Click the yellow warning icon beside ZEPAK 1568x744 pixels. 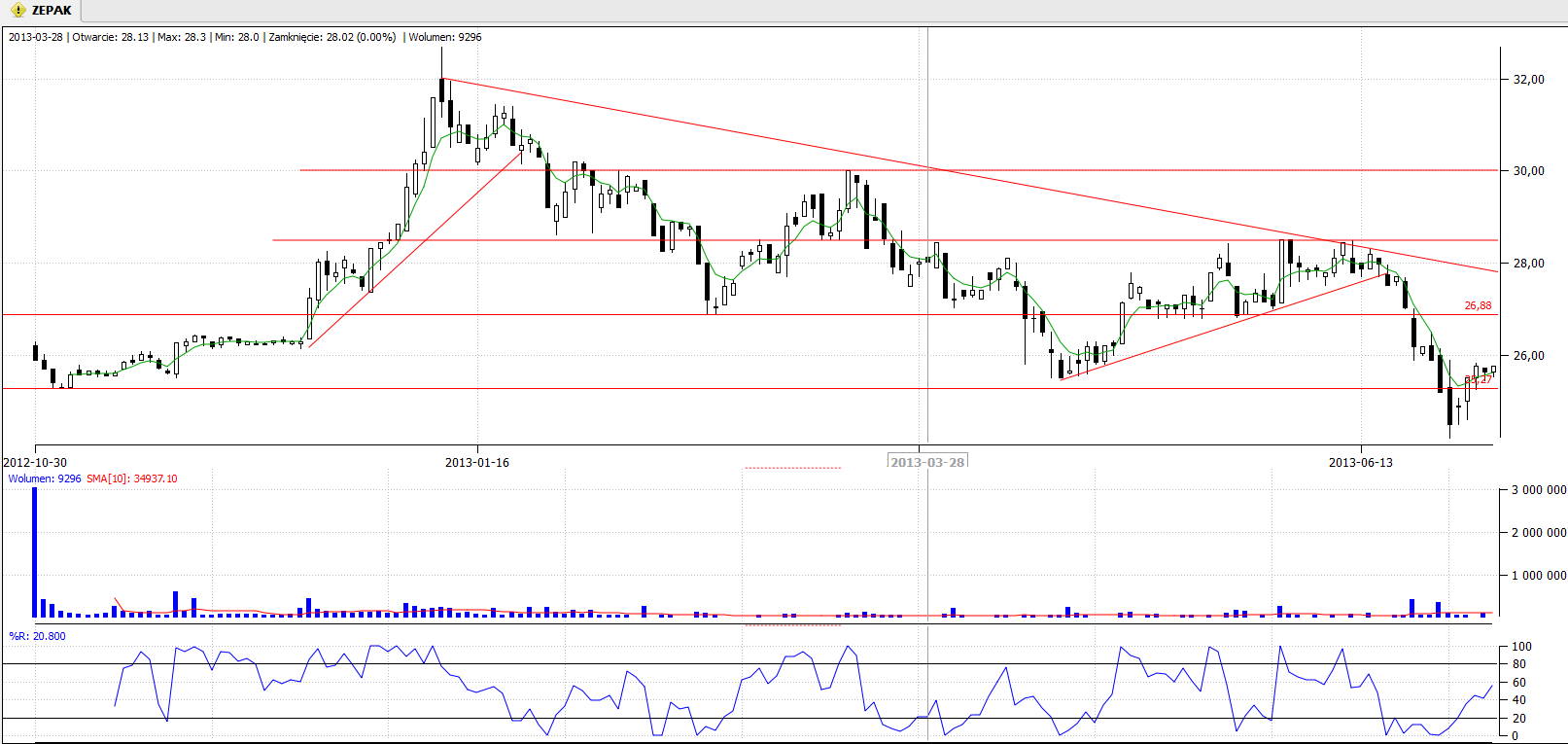pos(17,11)
